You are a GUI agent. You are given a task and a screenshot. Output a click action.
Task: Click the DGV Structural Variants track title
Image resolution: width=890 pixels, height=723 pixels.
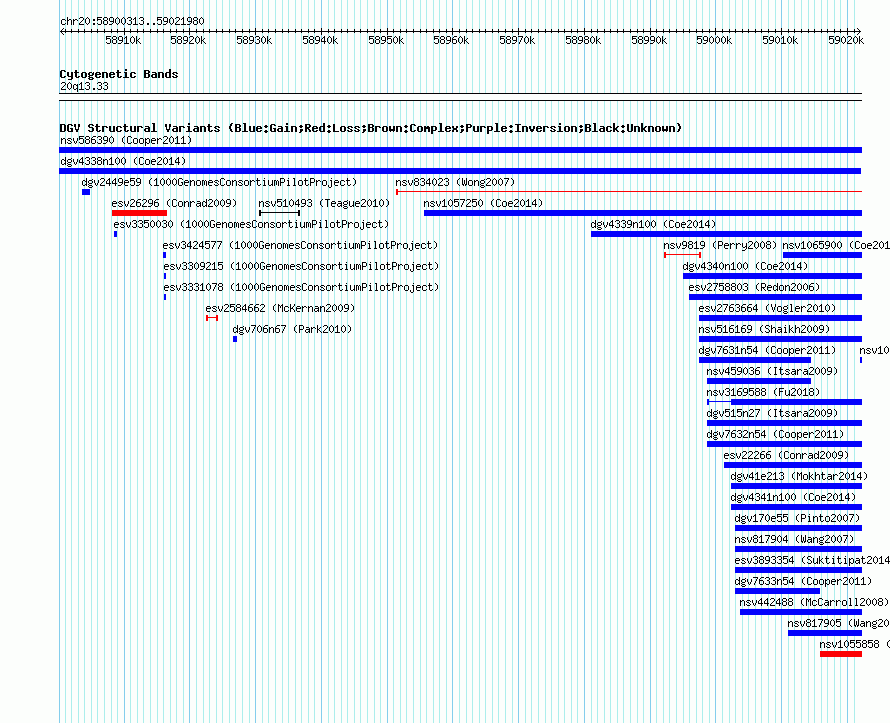[x=371, y=128]
